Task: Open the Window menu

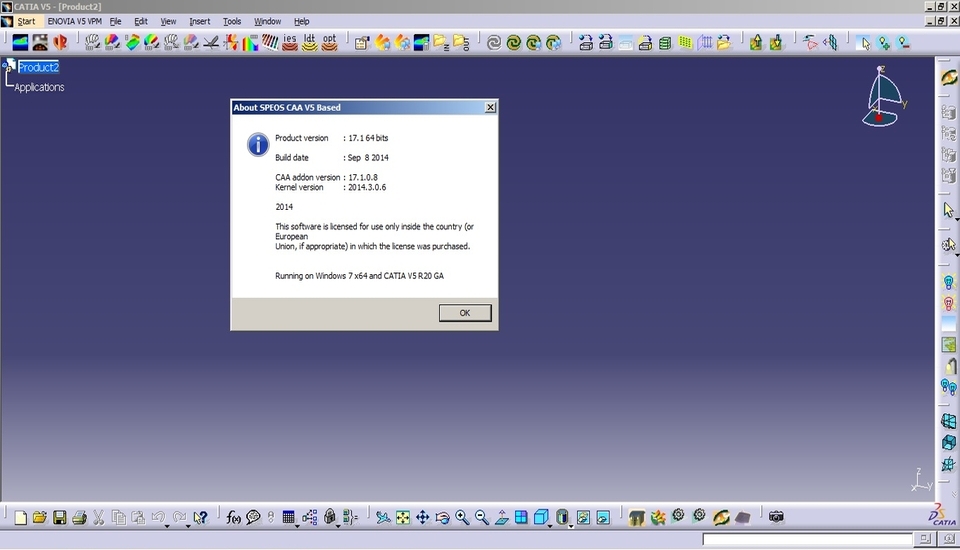Action: coord(268,21)
